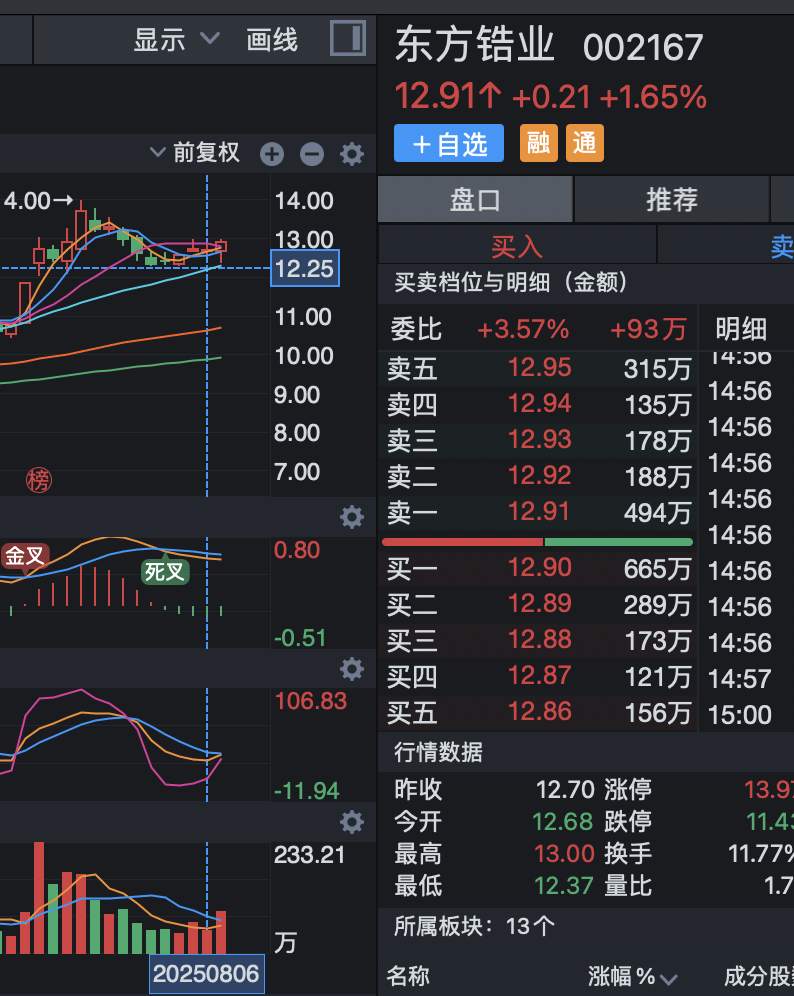Viewport: 794px width, 996px height.
Task: Click the 委比 +3.57% value
Action: (523, 329)
